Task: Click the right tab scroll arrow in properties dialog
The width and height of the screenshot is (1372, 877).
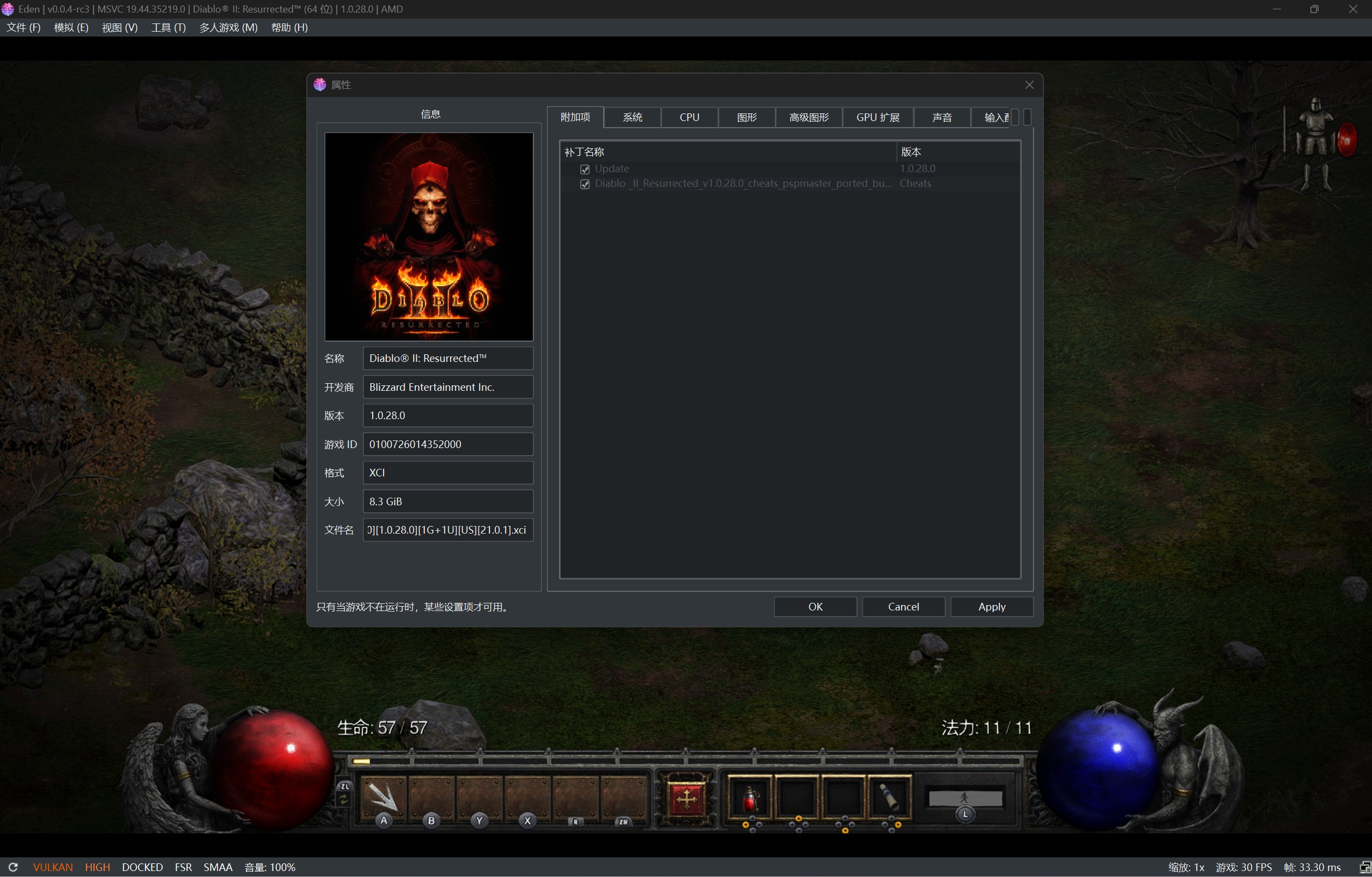Action: 1028,117
